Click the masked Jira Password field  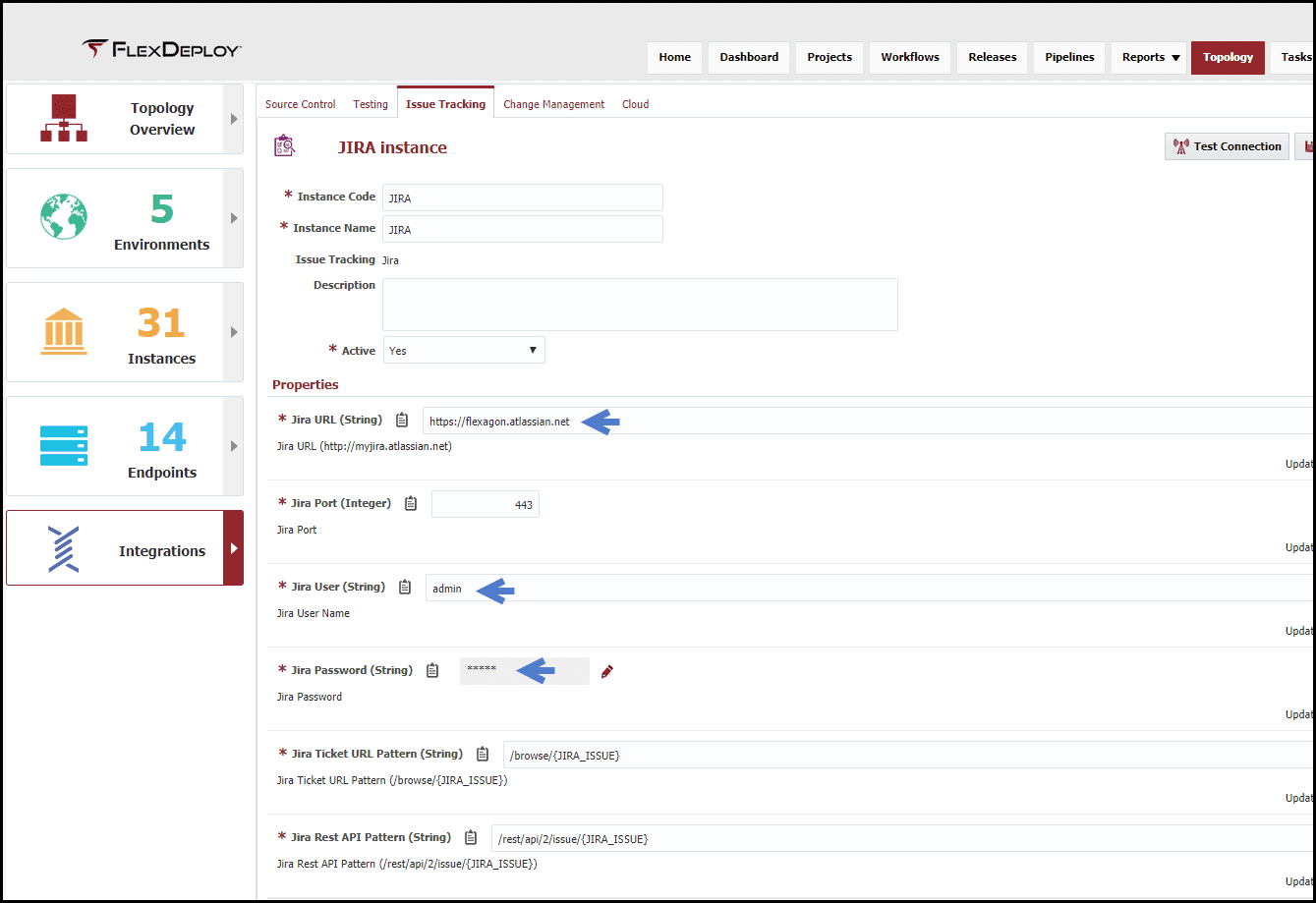pos(525,671)
